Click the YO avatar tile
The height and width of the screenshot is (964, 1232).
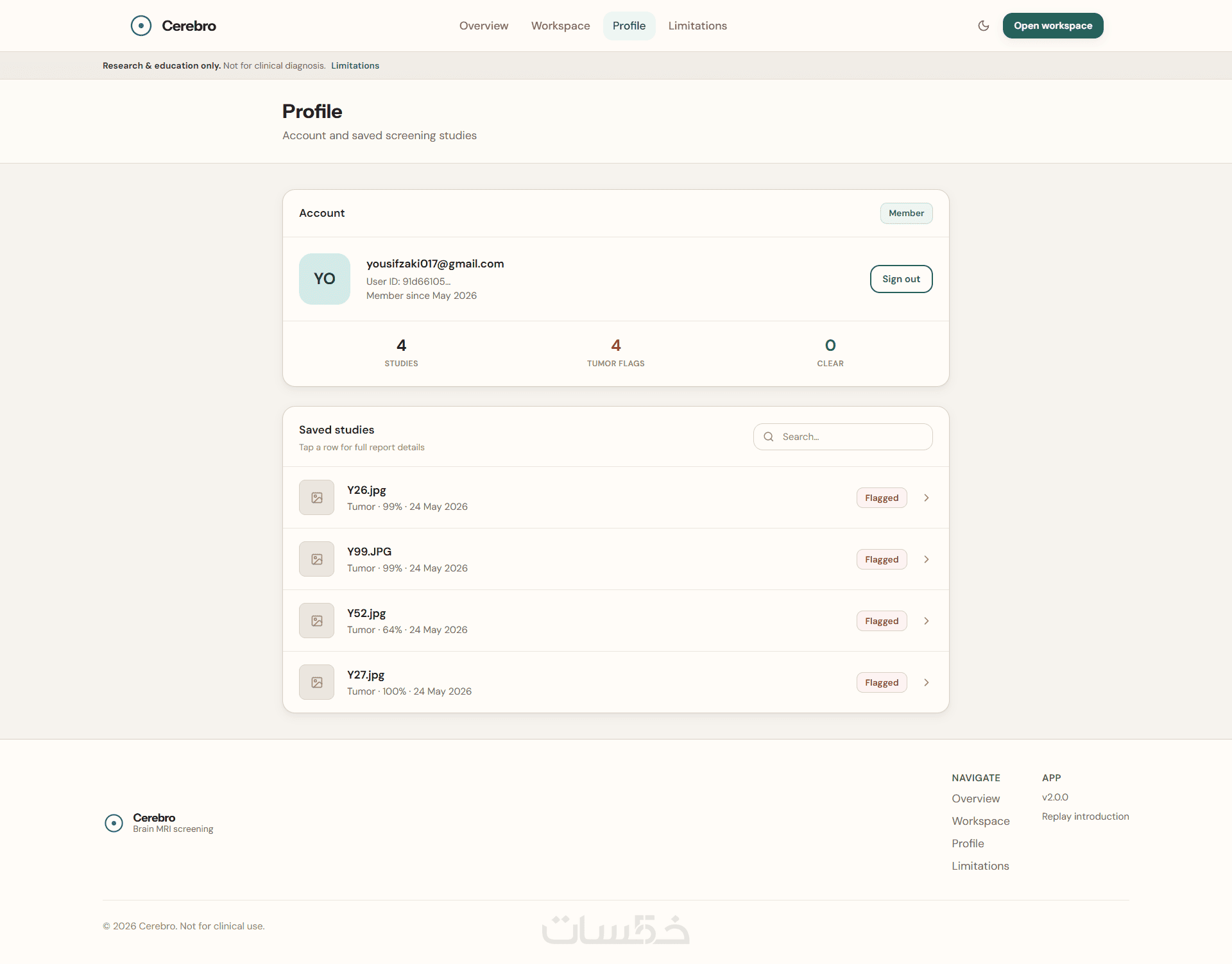point(325,279)
